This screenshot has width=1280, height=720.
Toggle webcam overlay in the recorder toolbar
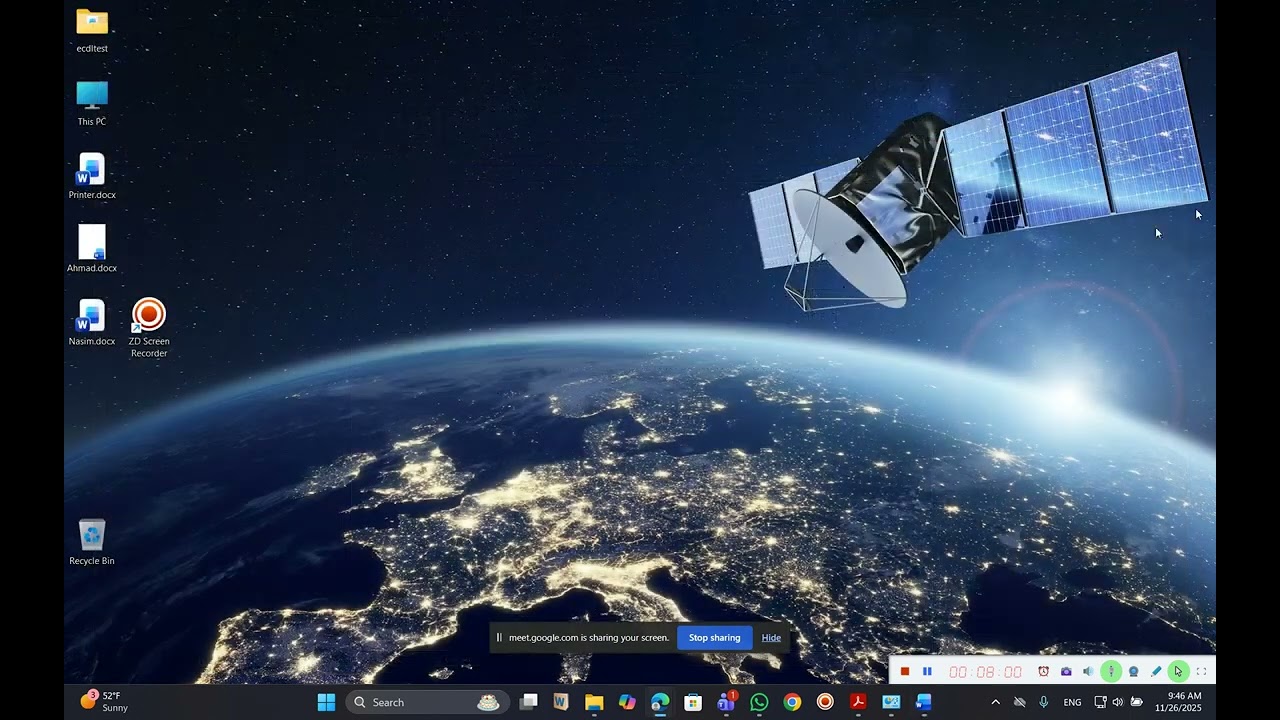(x=1133, y=672)
